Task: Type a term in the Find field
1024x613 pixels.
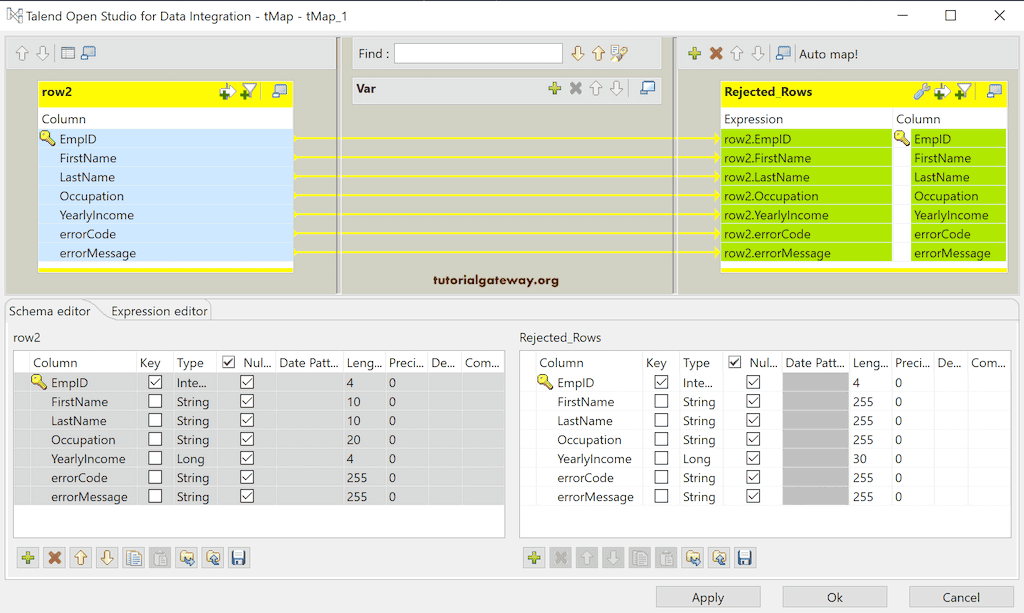Action: click(478, 53)
